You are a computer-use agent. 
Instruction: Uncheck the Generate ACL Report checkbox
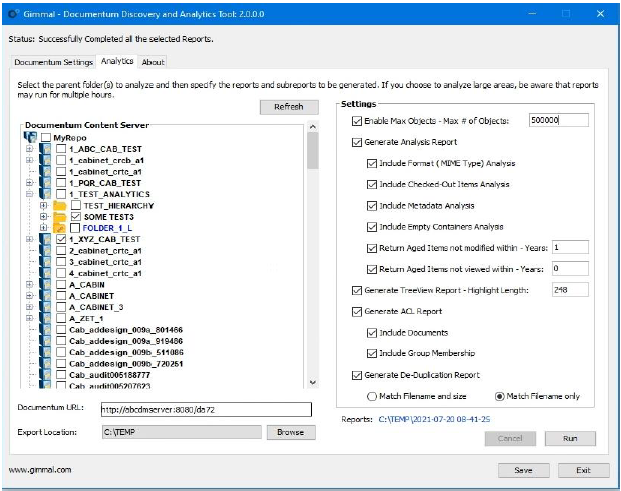(x=359, y=311)
